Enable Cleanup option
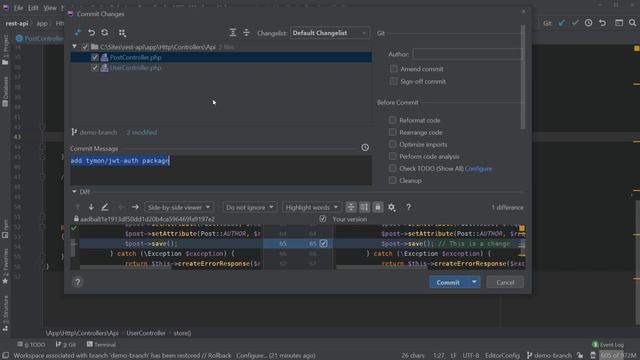Screen dimensions: 640x360 coord(393,180)
